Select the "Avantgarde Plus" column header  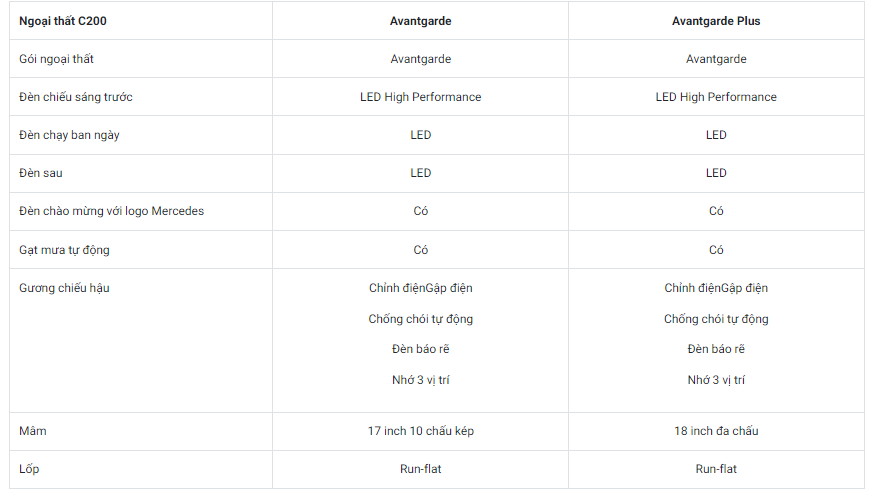pos(716,20)
